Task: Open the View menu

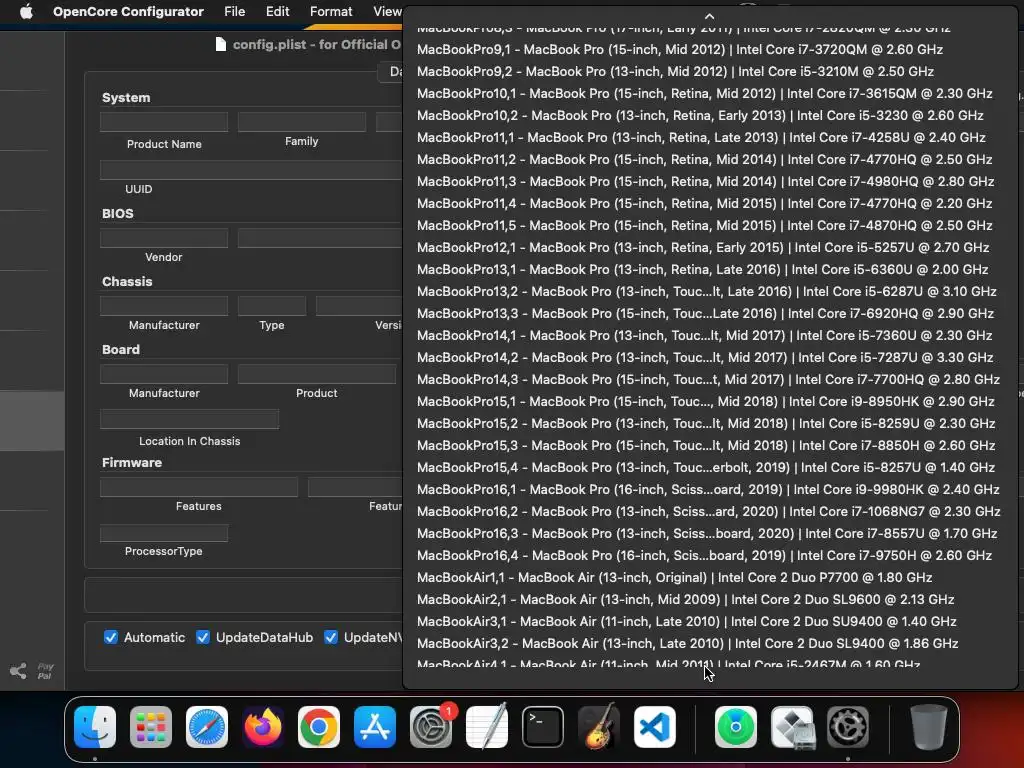Action: (387, 11)
